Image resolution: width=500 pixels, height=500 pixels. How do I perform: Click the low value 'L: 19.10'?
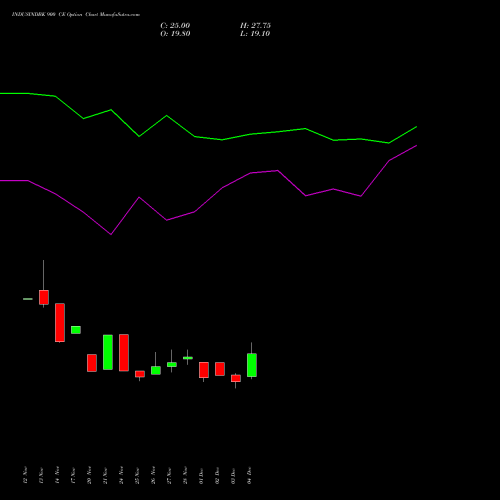point(255,34)
